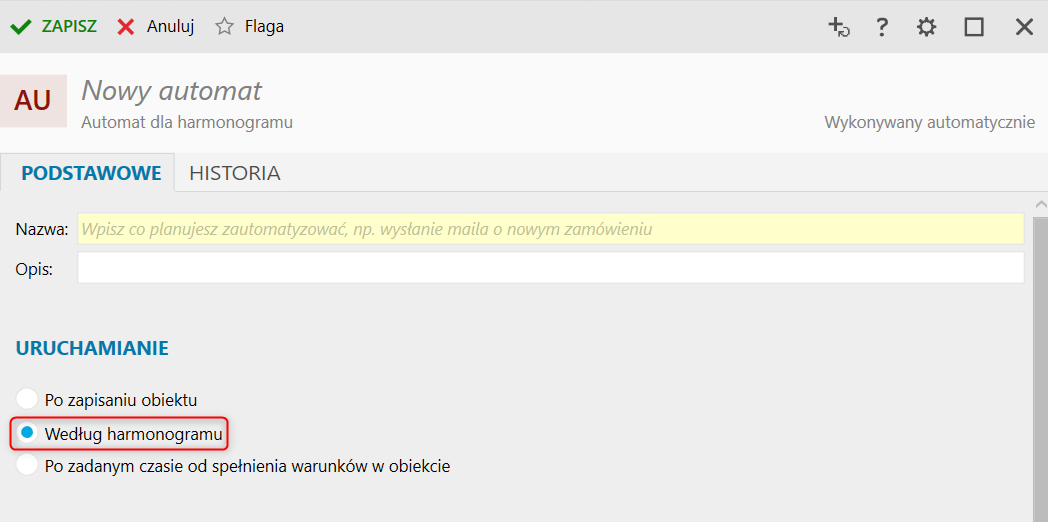Maximize the window using the square icon
Image resolution: width=1048 pixels, height=522 pixels.
974,27
